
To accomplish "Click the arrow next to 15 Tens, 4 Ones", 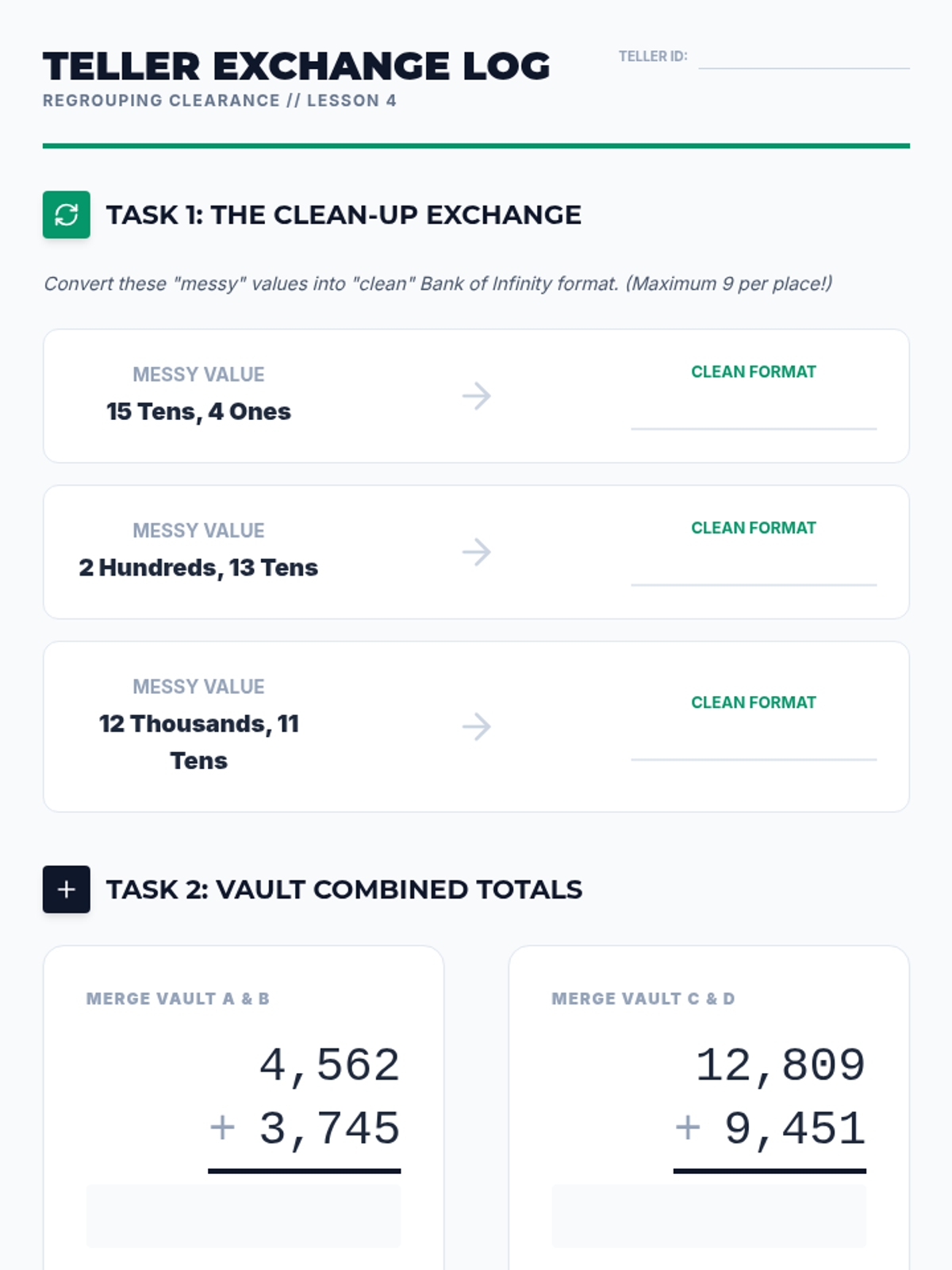I will click(x=477, y=395).
